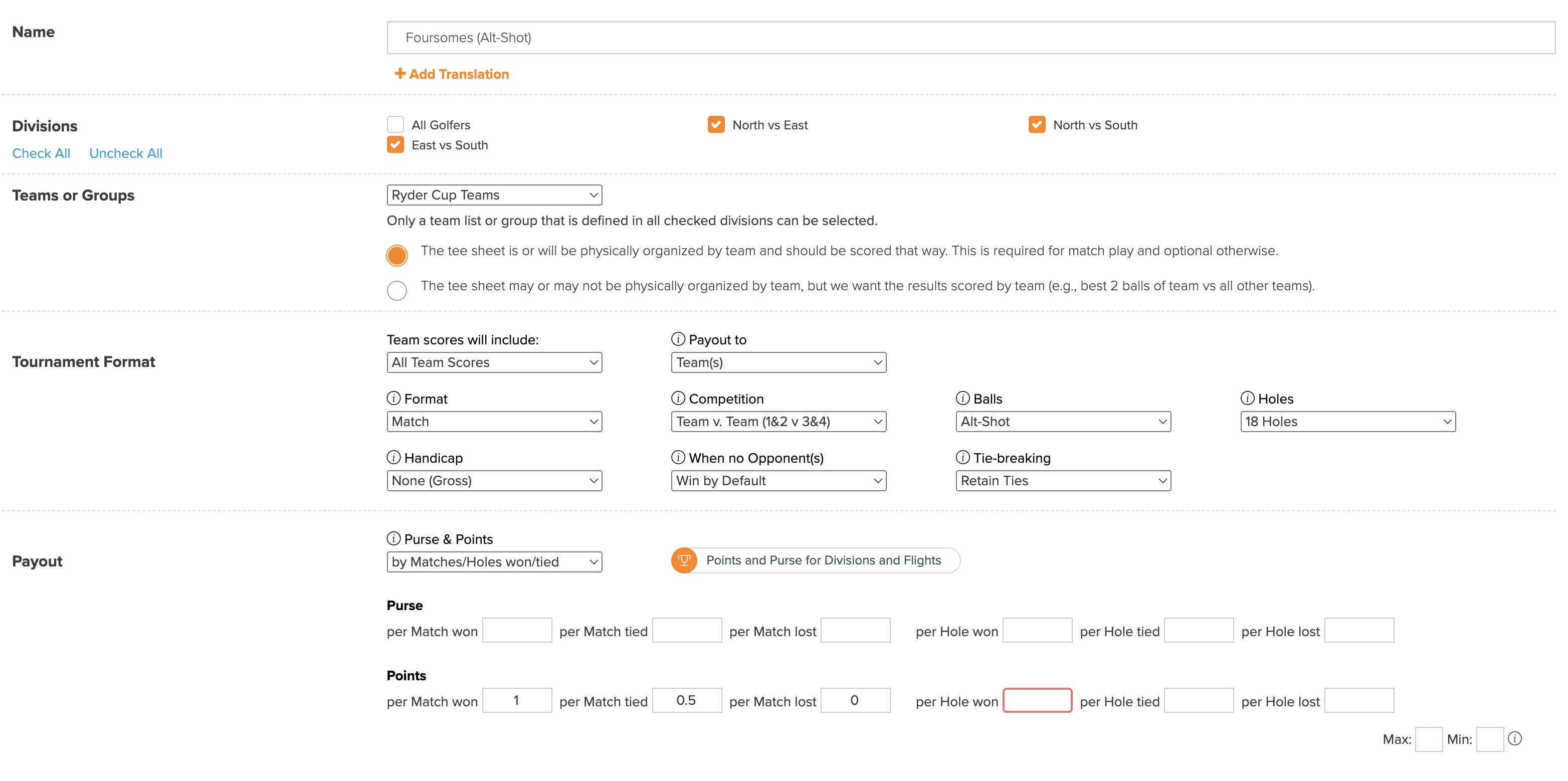Click the Format info icon
The width and height of the screenshot is (1568, 781).
tap(393, 398)
